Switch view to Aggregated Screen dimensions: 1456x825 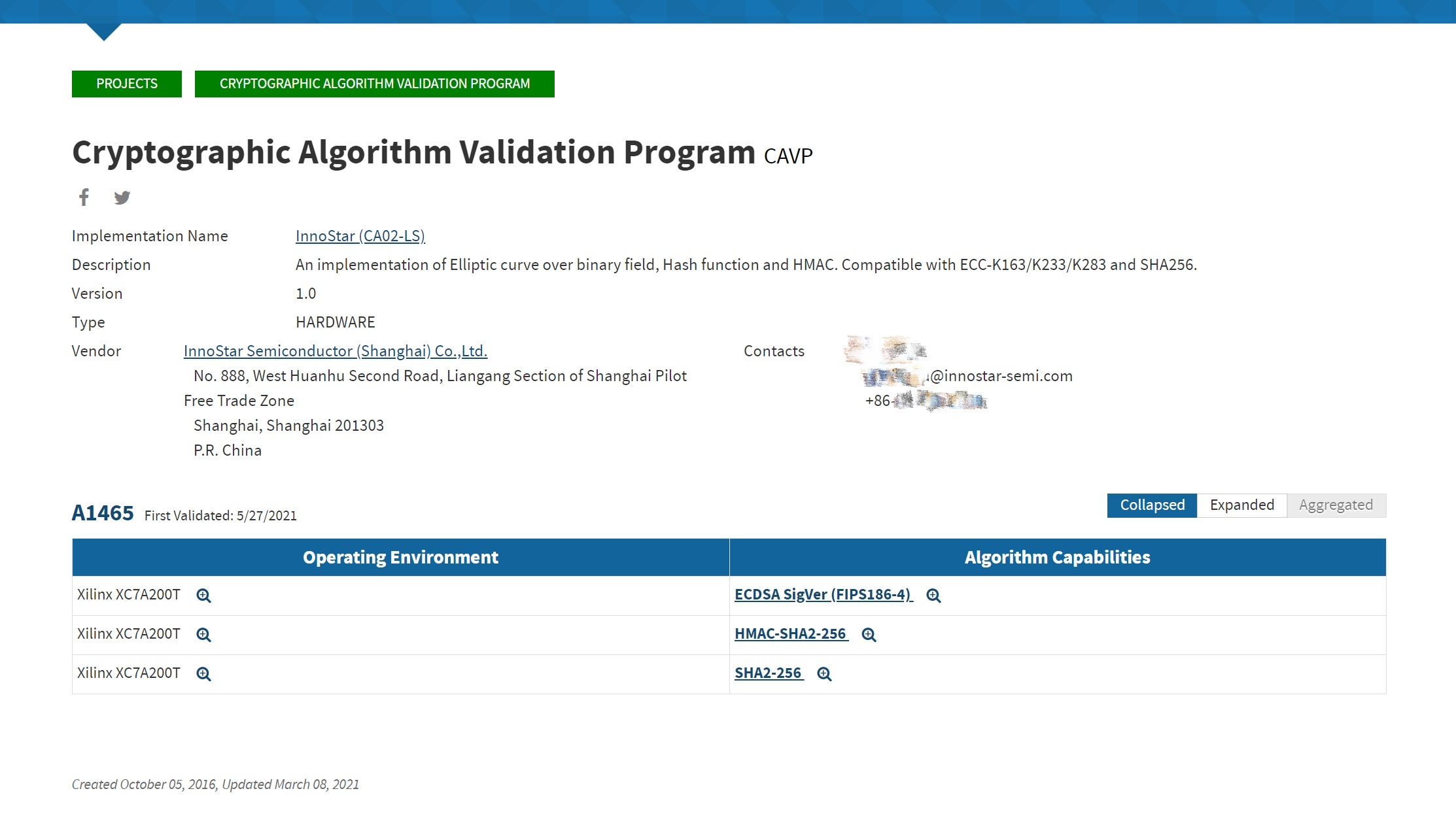pos(1336,505)
